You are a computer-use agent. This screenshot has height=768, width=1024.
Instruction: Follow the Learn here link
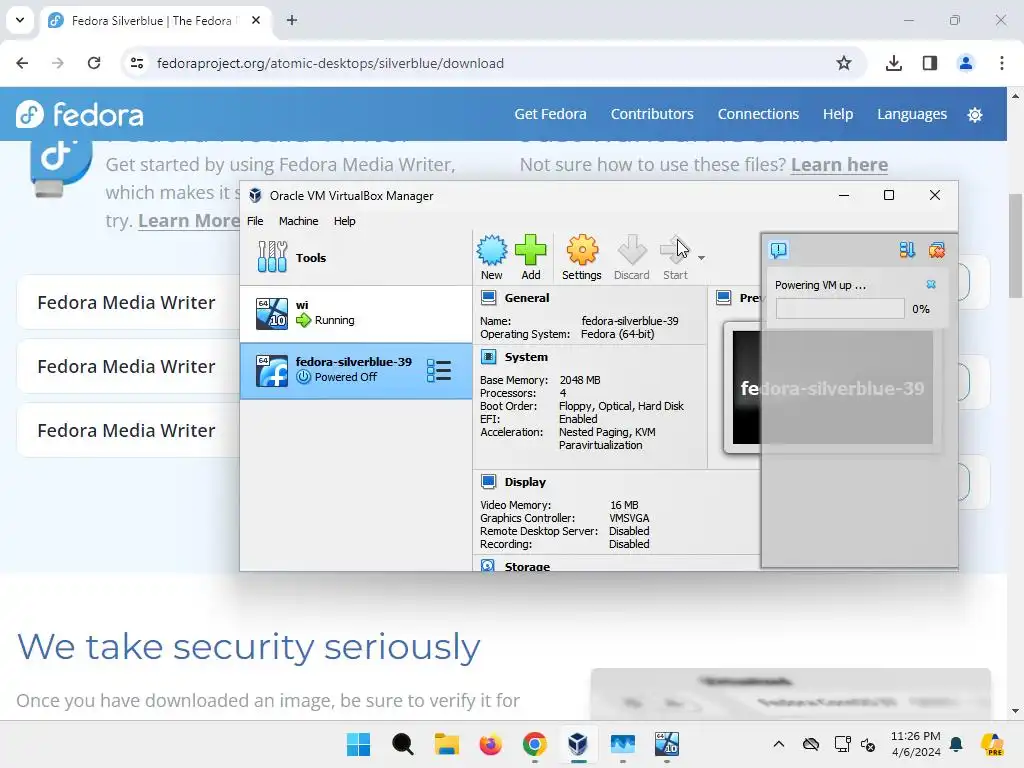click(839, 165)
